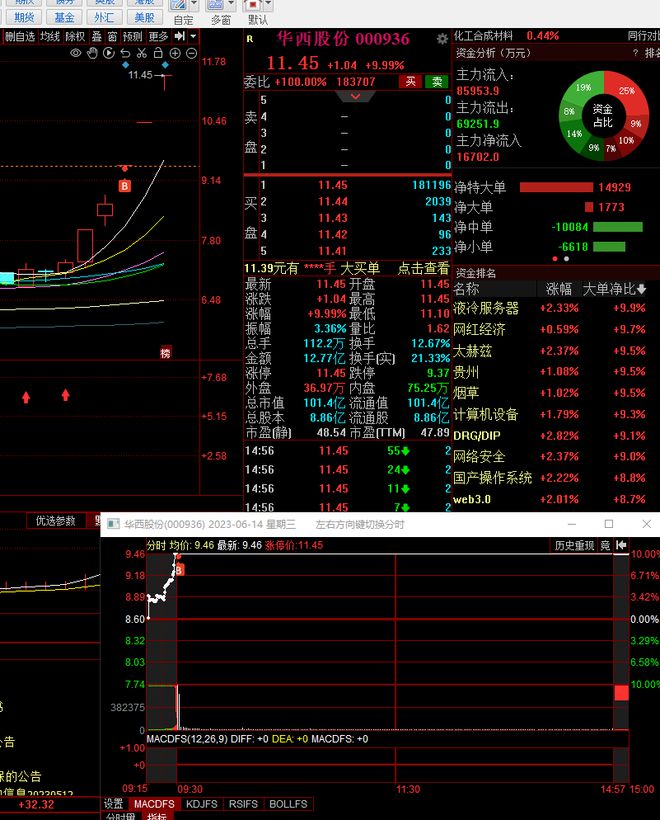
Task: Click 历史重现 in the intraday window
Action: pyautogui.click(x=574, y=545)
